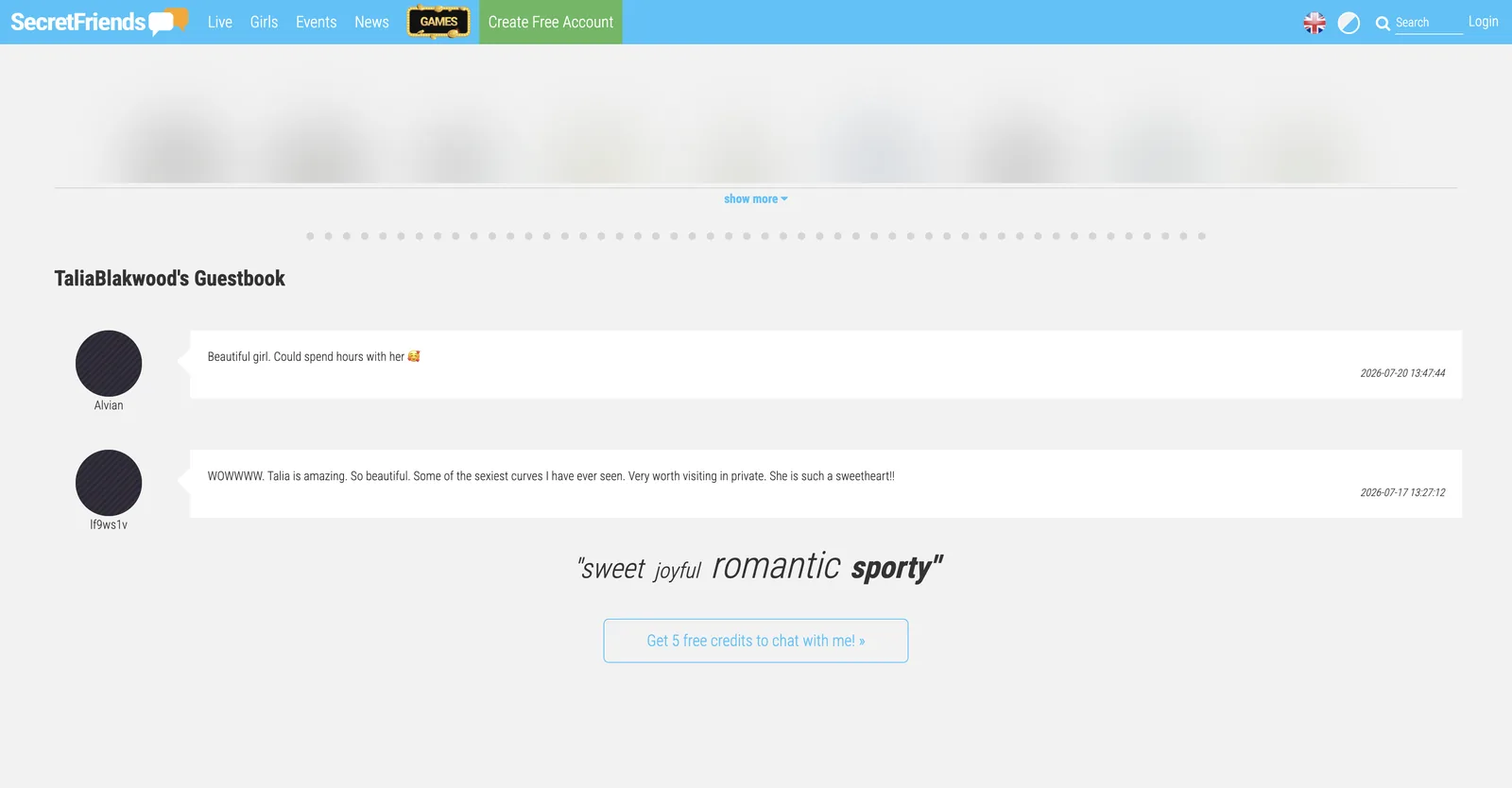Click lf9ws1v's avatar circle
This screenshot has height=788, width=1512.
(109, 483)
